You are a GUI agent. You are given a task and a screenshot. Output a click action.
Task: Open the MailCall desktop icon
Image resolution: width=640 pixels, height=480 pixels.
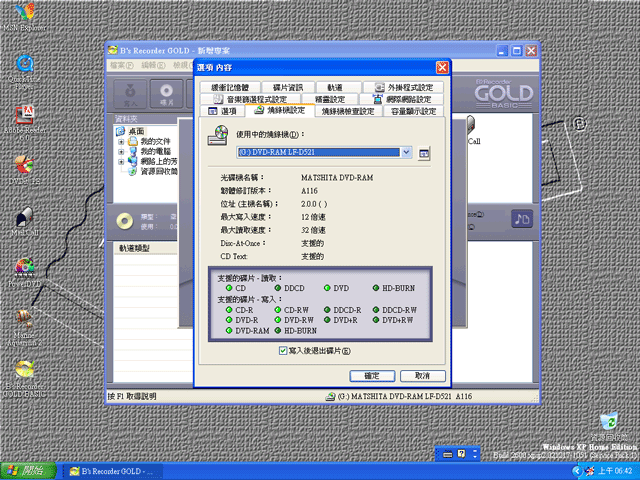point(25,222)
